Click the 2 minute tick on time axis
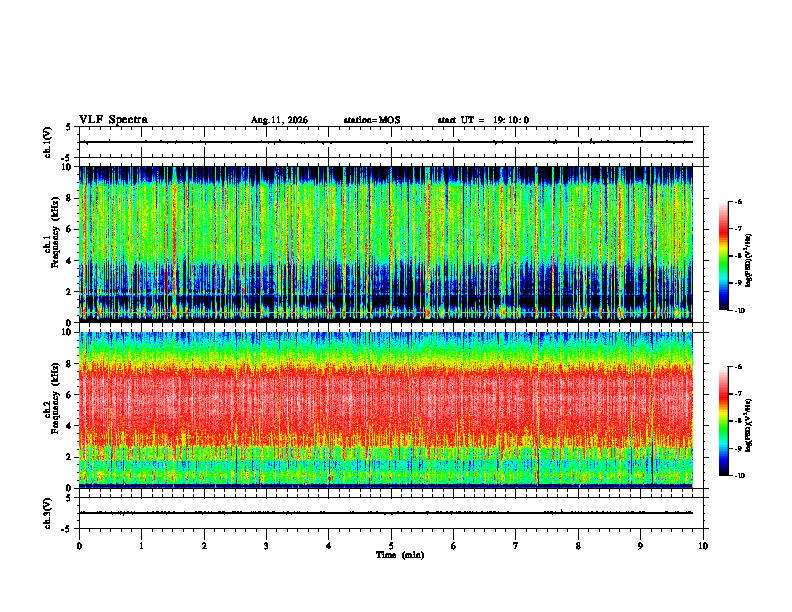Screen dimensions: 792x612 [204, 546]
